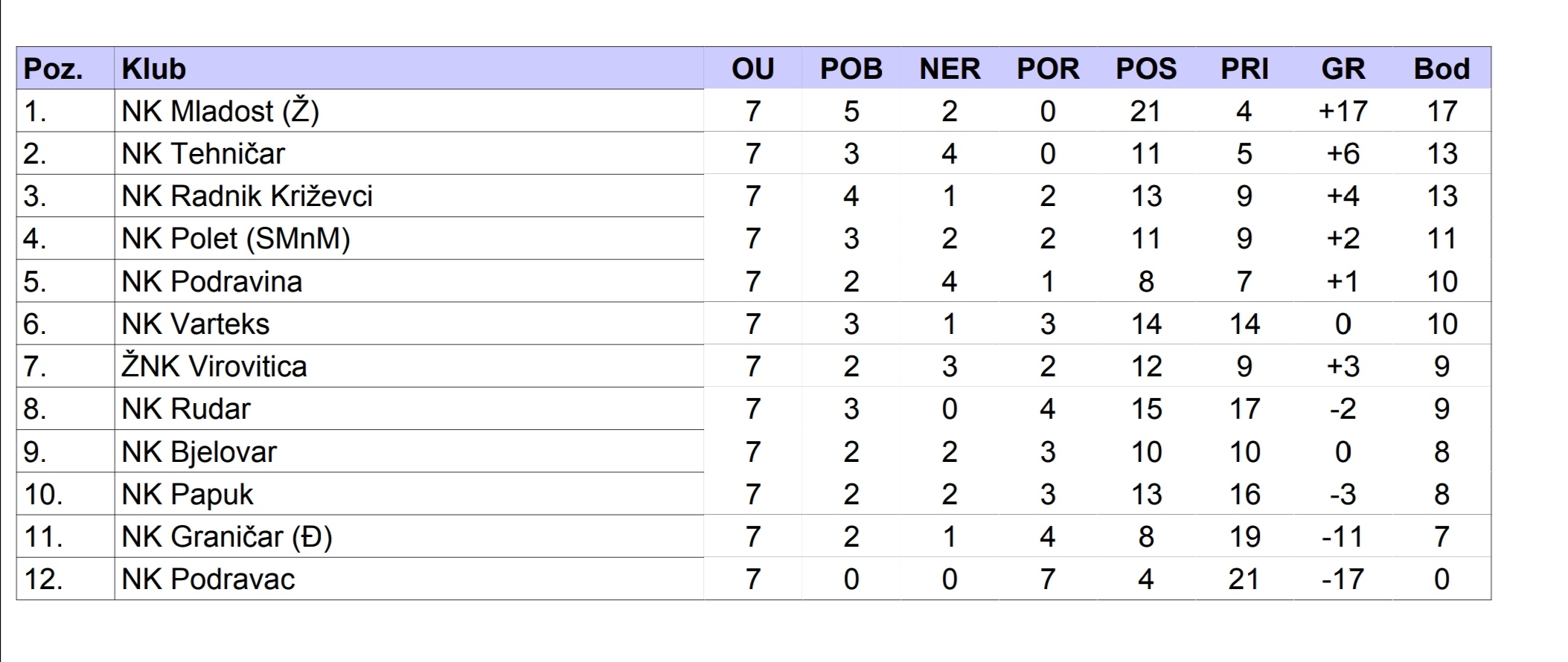This screenshot has height=662, width=1568.
Task: Click the OU column header
Action: tap(752, 69)
